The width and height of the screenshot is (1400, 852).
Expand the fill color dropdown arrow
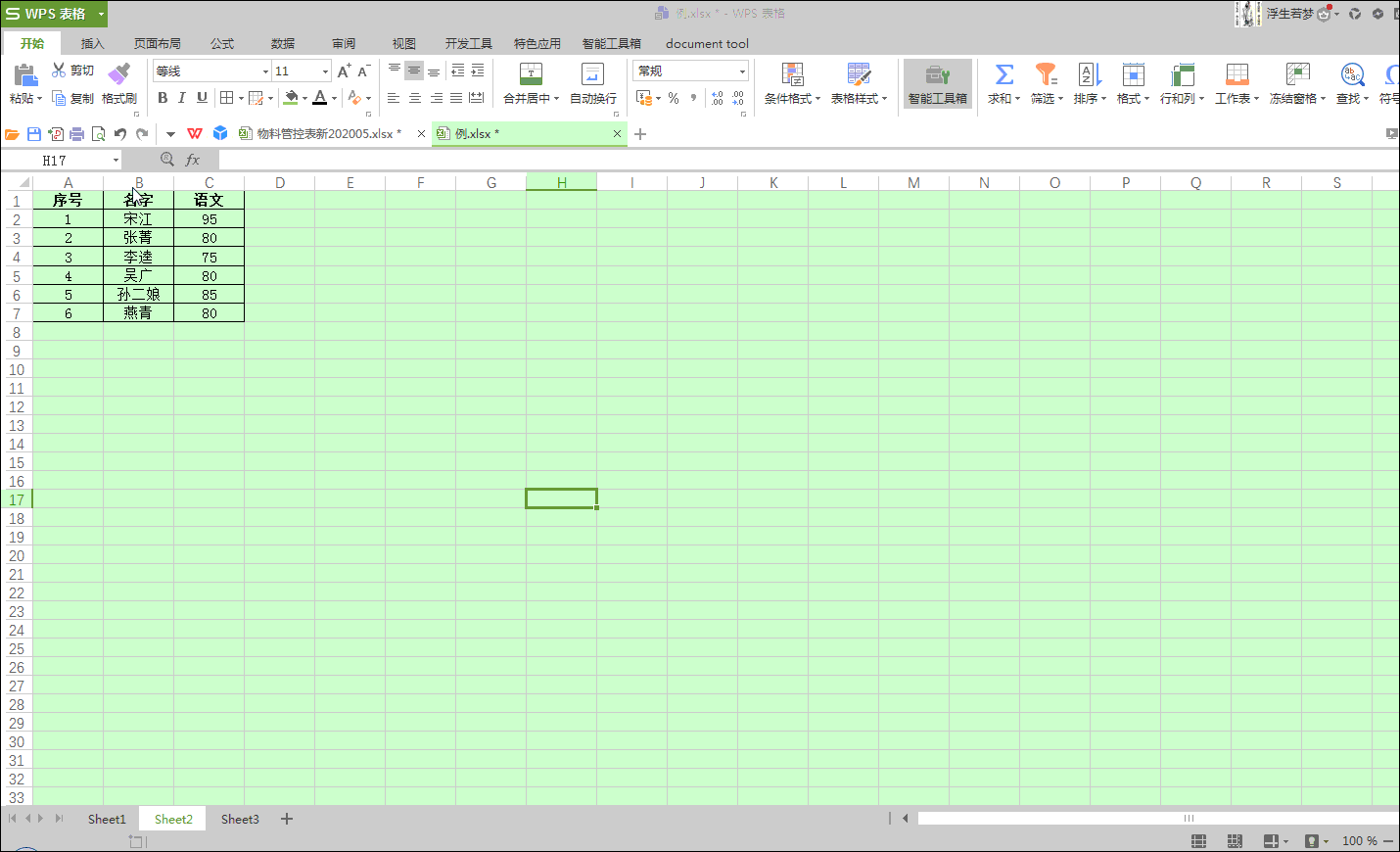[x=304, y=98]
